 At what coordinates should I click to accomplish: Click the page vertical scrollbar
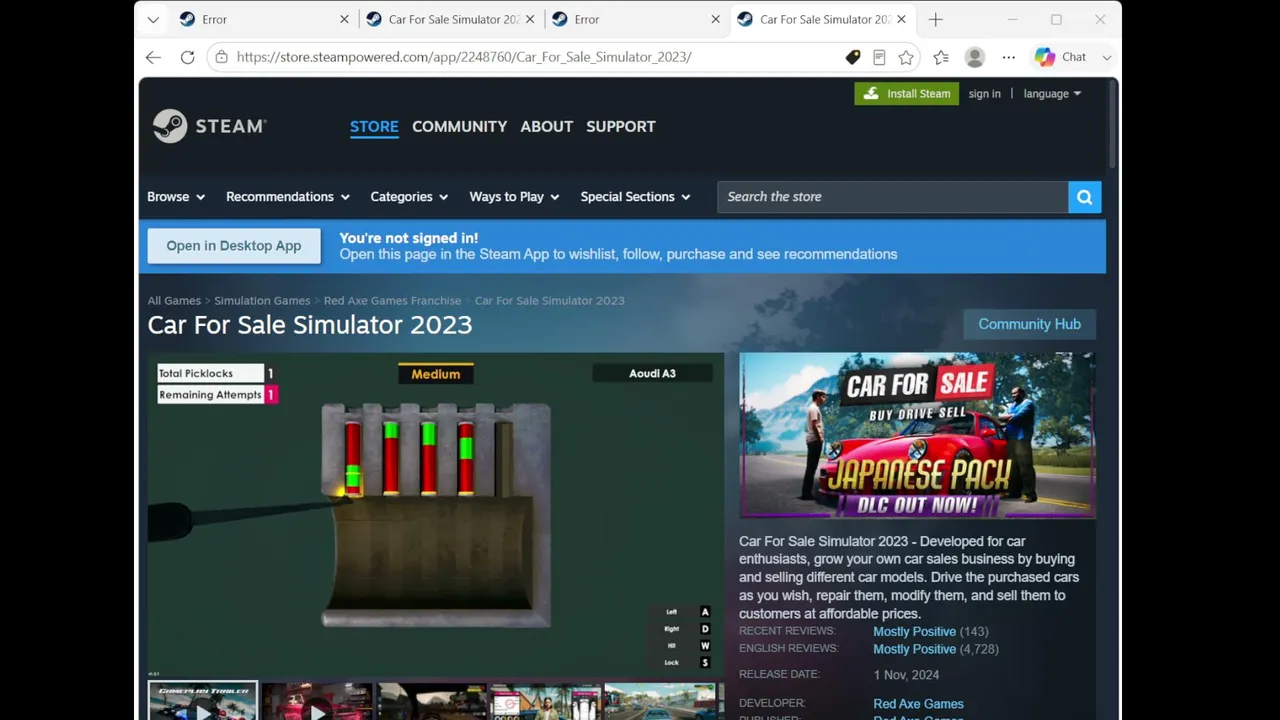point(1113,125)
